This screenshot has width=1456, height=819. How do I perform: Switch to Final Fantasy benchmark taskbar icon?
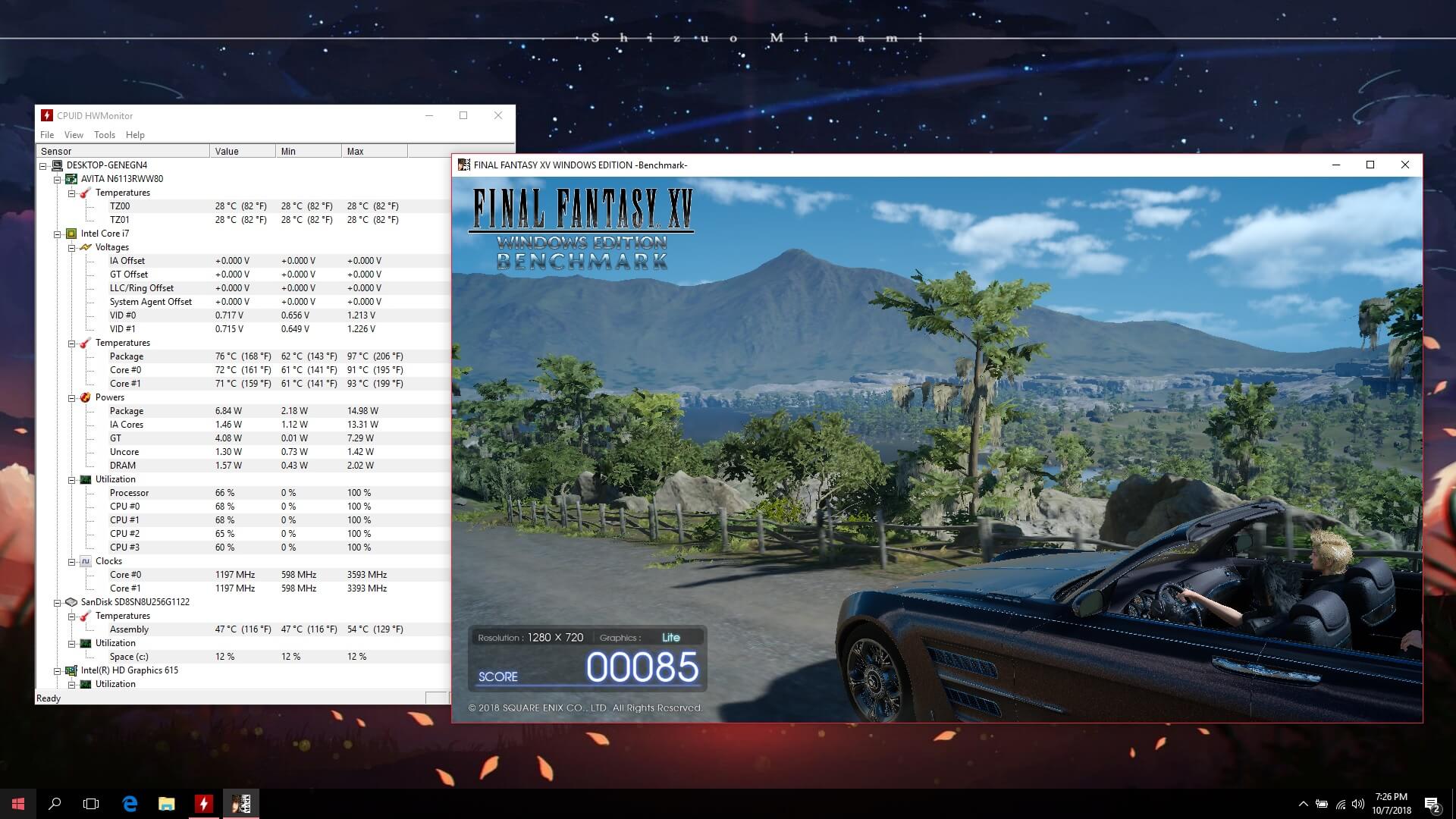click(241, 804)
